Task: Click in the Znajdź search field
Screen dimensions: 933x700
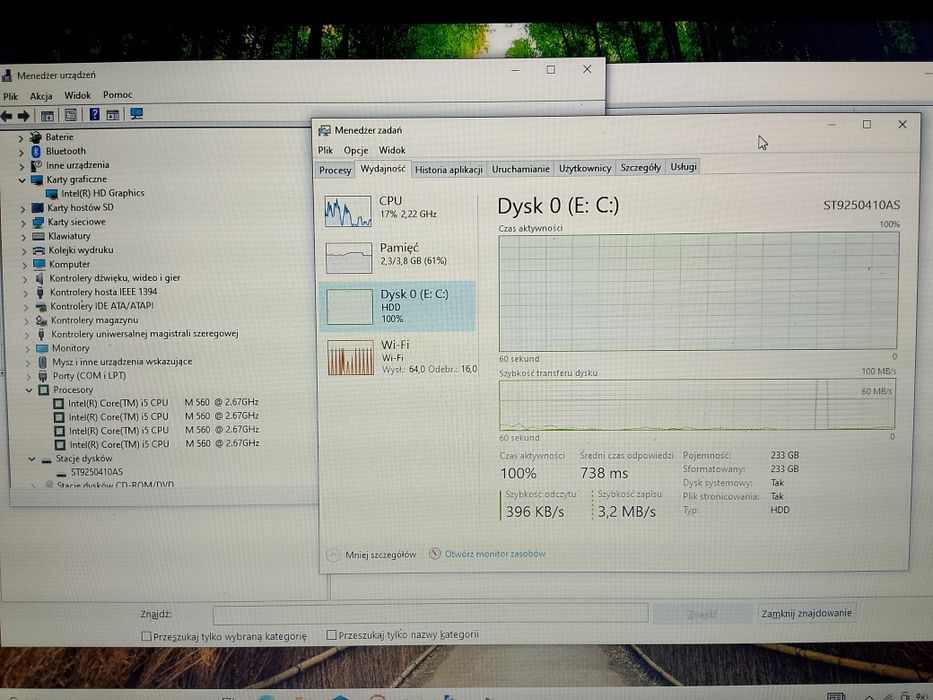Action: point(430,614)
